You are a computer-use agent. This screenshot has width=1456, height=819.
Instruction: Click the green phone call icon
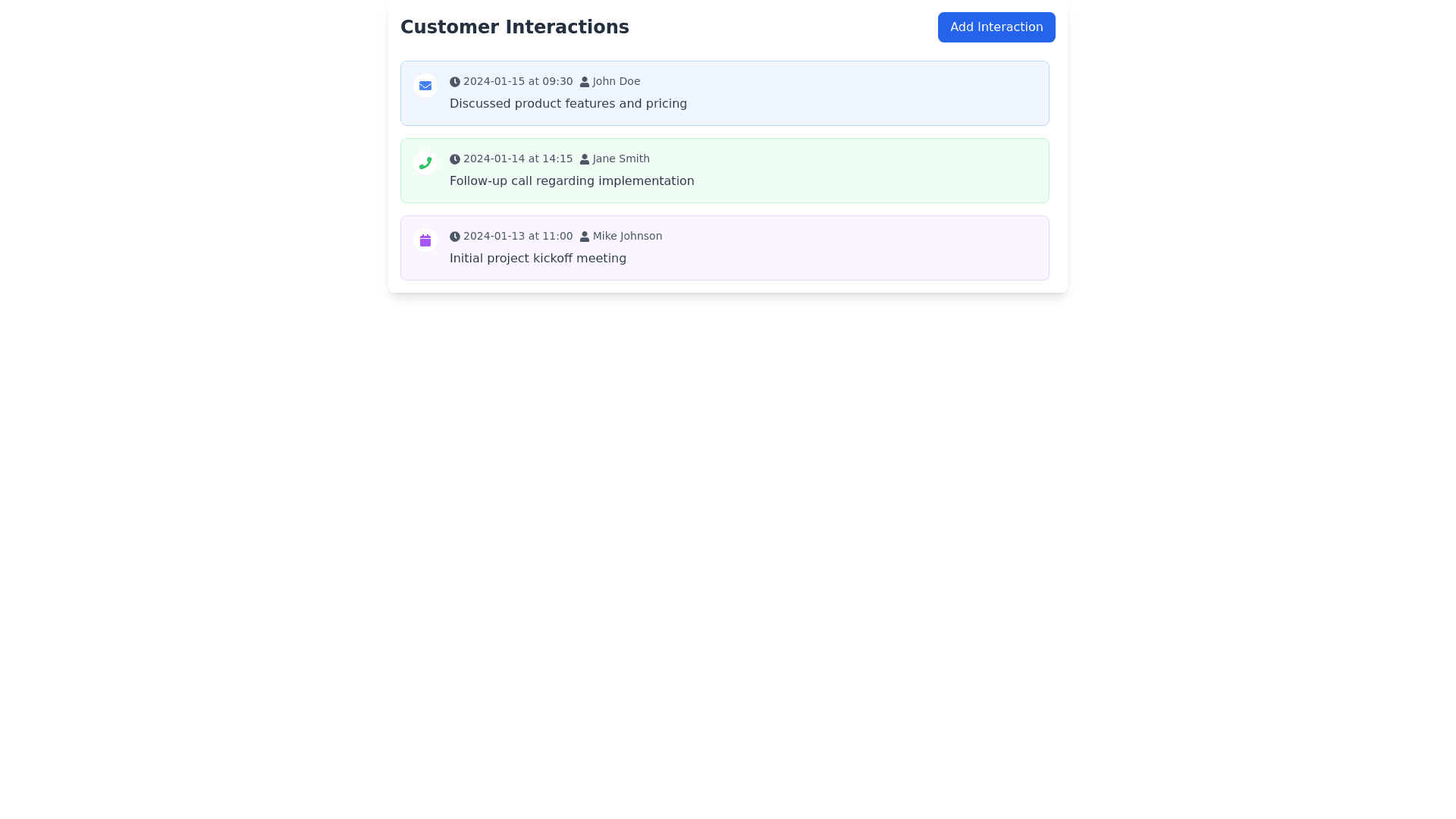click(x=425, y=163)
